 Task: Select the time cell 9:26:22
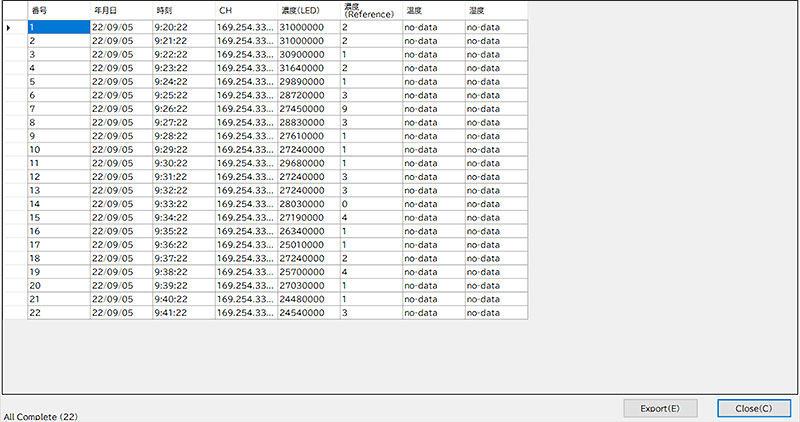[183, 108]
